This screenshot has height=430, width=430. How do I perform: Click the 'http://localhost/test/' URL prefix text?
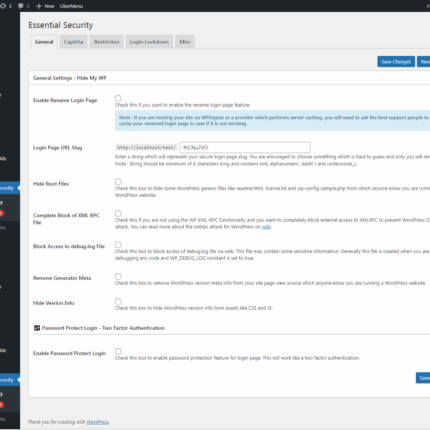tap(146, 147)
